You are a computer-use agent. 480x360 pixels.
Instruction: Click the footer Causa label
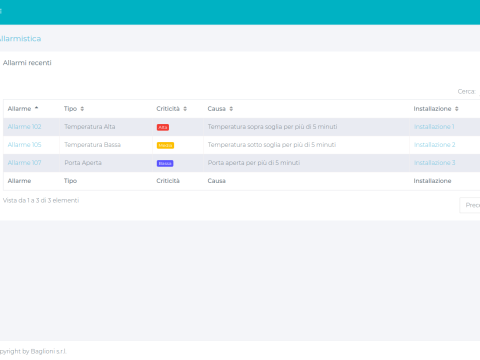click(216, 181)
